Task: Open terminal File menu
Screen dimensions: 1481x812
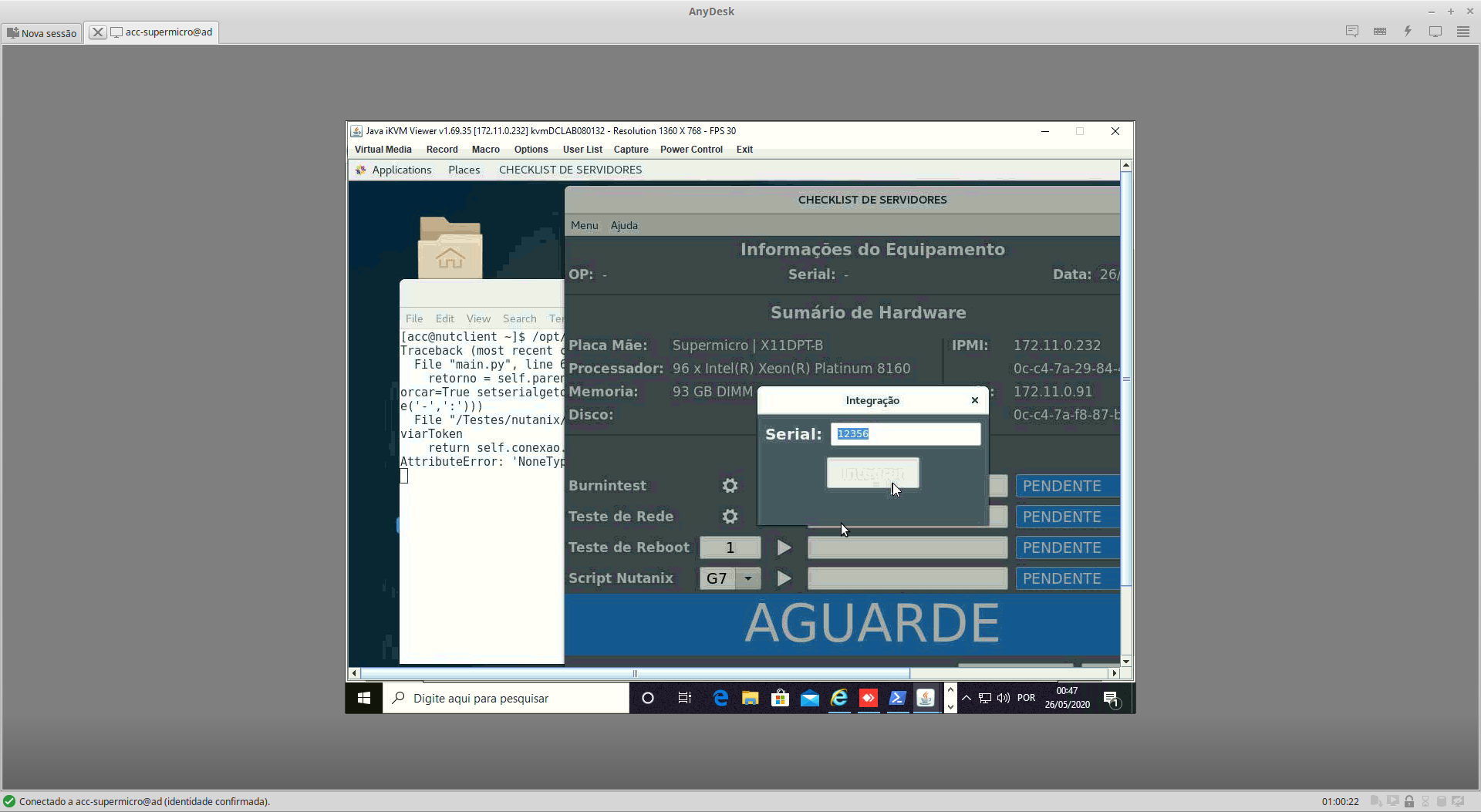Action: [414, 318]
